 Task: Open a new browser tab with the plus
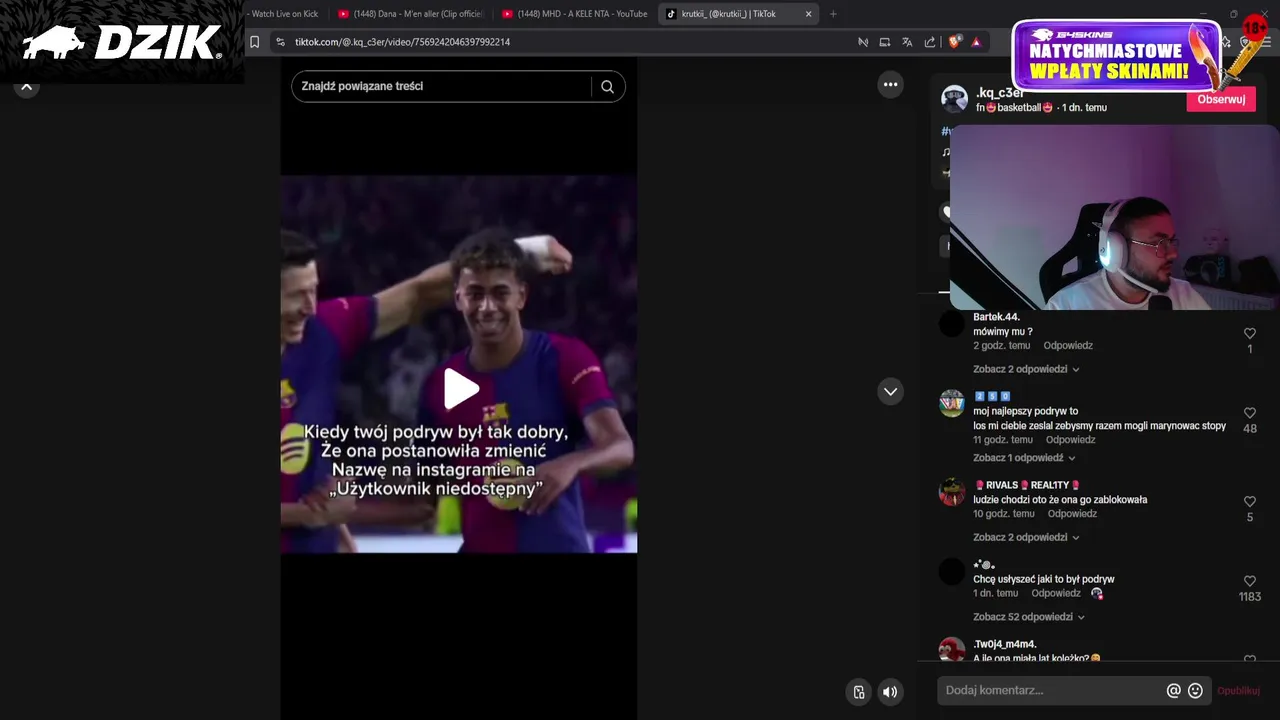[833, 14]
